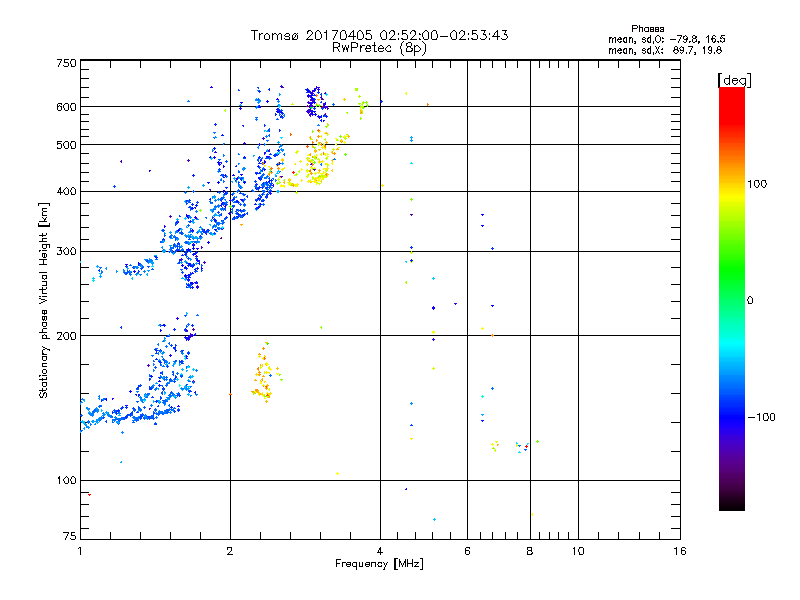Viewport: 800px width, 600px height.
Task: Click the 'Phases' header label
Action: pyautogui.click(x=647, y=29)
